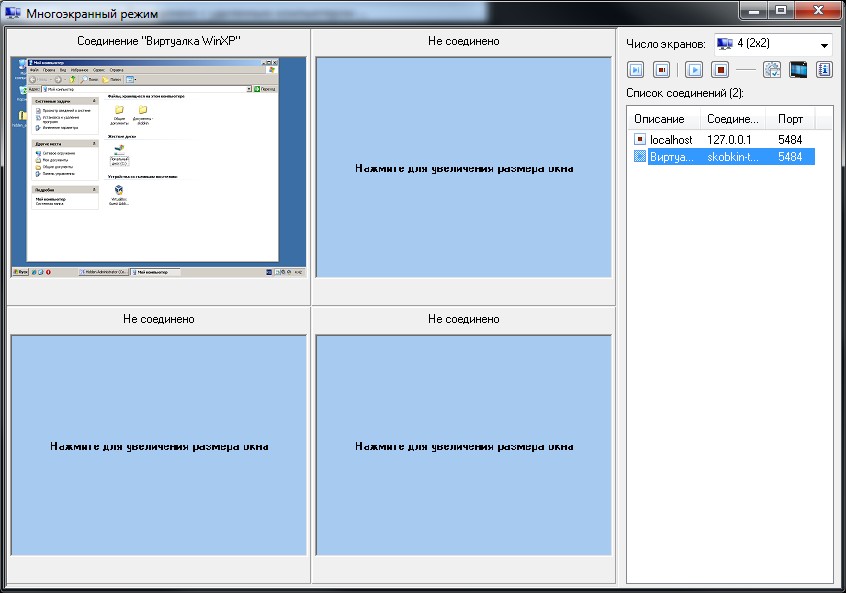Viewport: 846px width, 593px height.
Task: Click the bottom-left Не соединено screen panel
Action: coord(158,445)
